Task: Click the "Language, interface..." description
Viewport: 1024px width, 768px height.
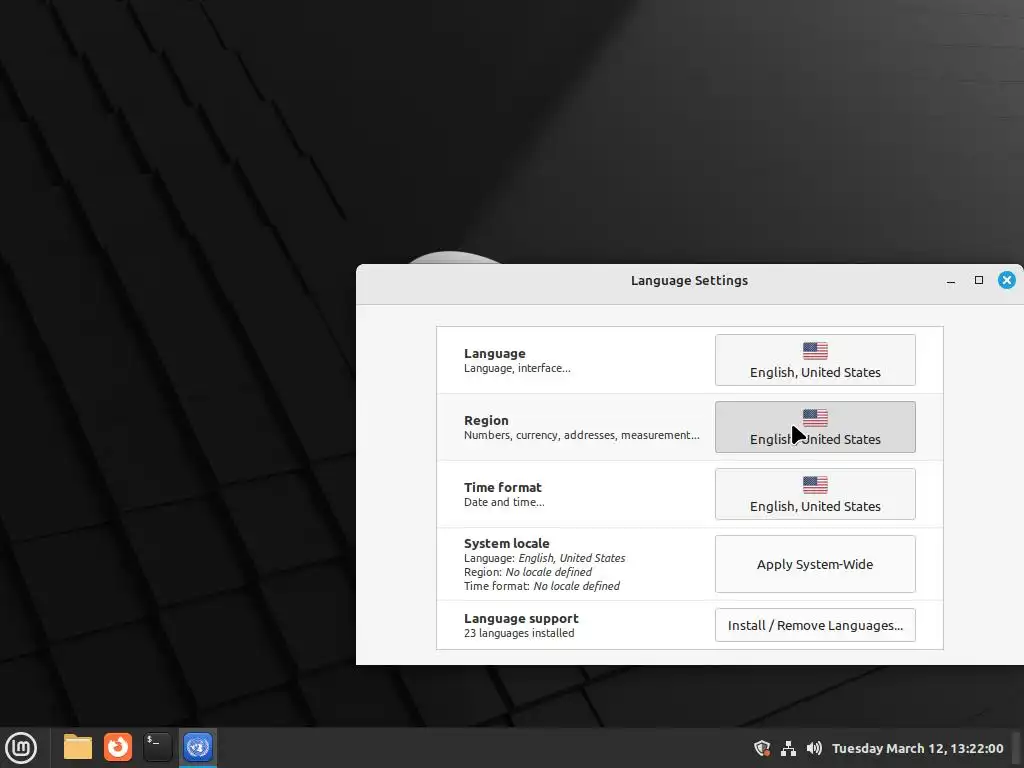Action: coord(517,368)
